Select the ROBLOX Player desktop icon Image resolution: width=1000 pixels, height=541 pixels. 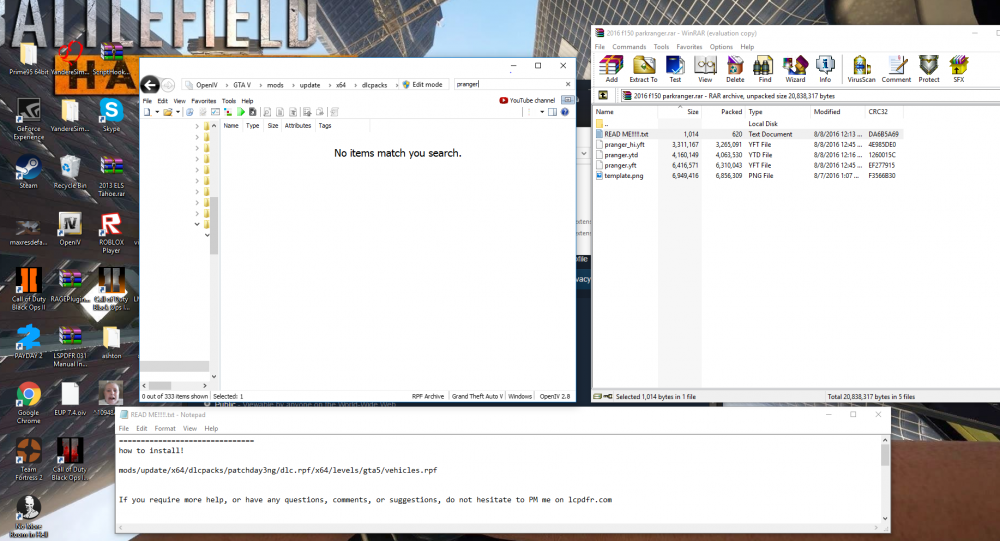[x=111, y=233]
